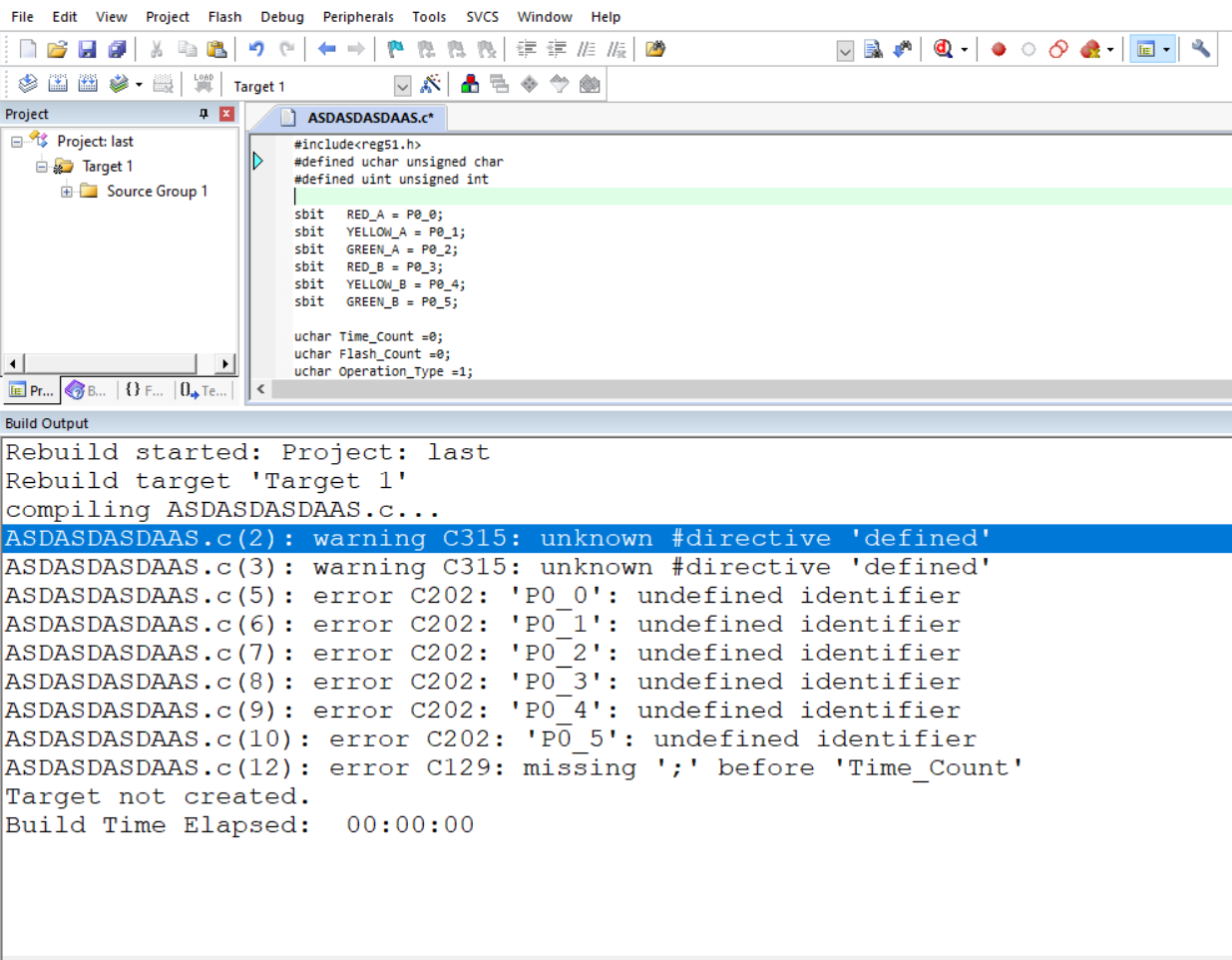The image size is (1232, 960).
Task: Select error line for 'P0_0' undefined identifier
Action: (616, 596)
